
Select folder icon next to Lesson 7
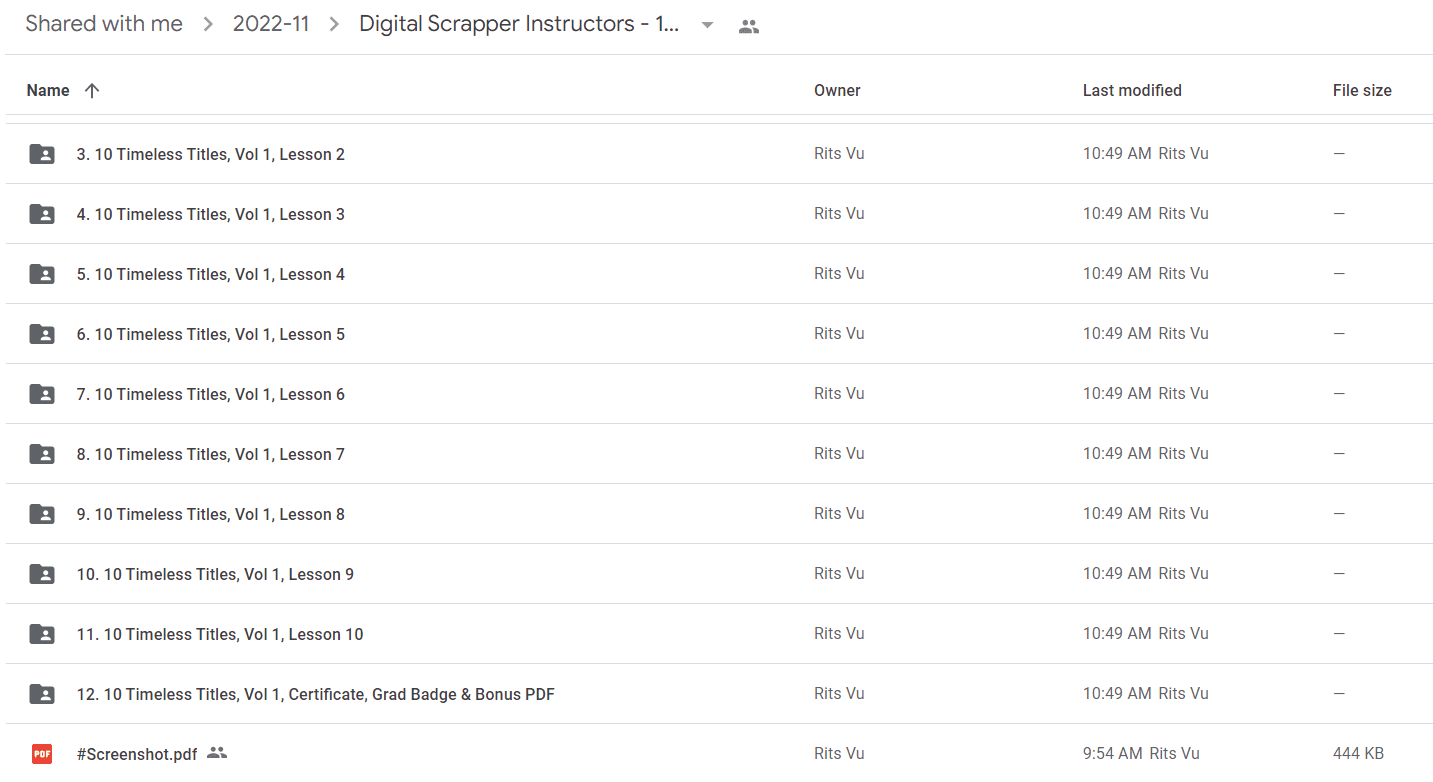[42, 454]
